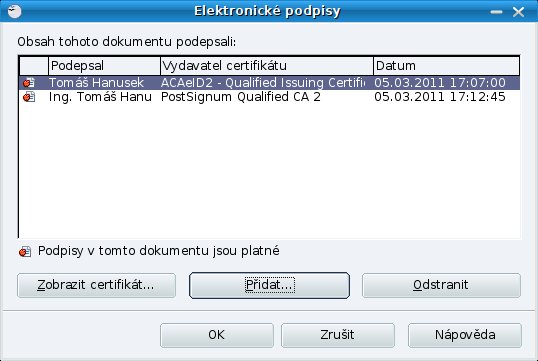Click the empty first column header

click(x=34, y=66)
